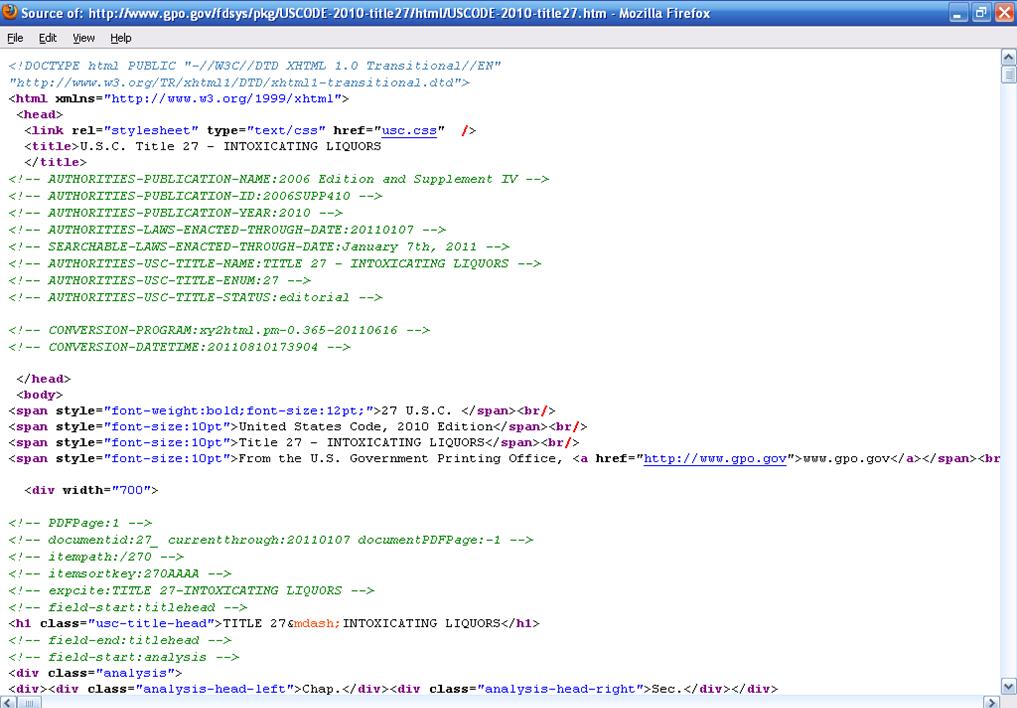Close the source viewer window
The height and width of the screenshot is (708, 1017).
(x=1004, y=13)
